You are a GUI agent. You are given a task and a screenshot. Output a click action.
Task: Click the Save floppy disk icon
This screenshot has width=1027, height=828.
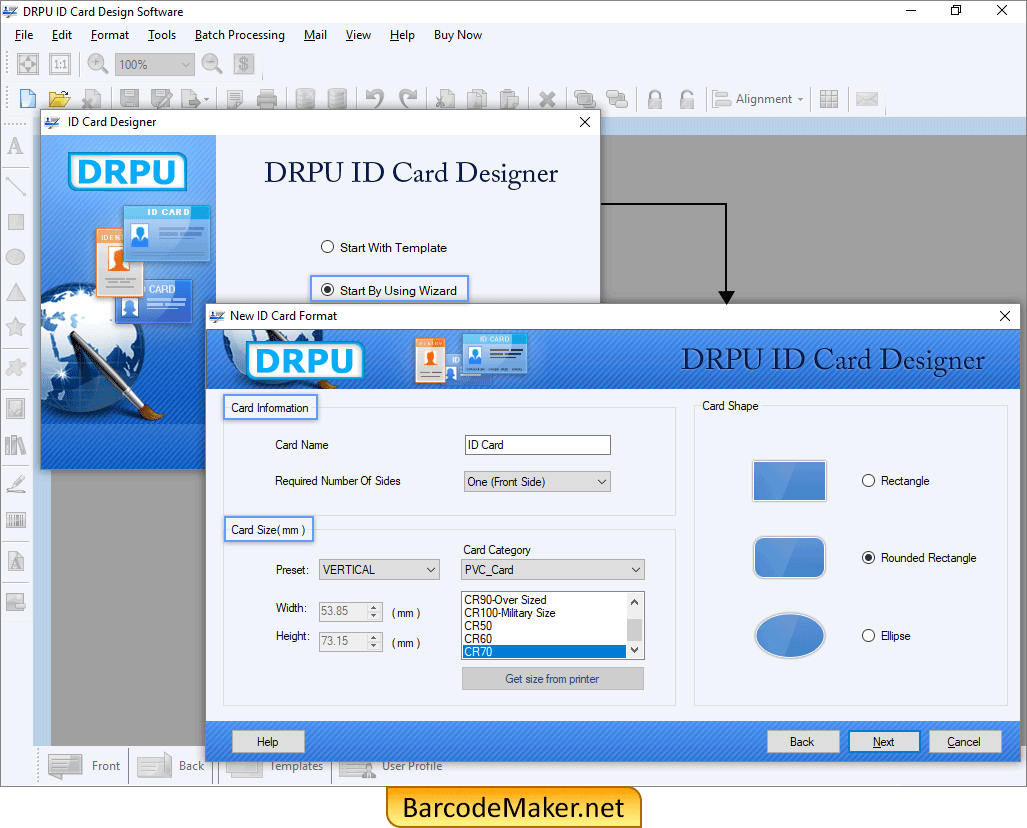[129, 99]
